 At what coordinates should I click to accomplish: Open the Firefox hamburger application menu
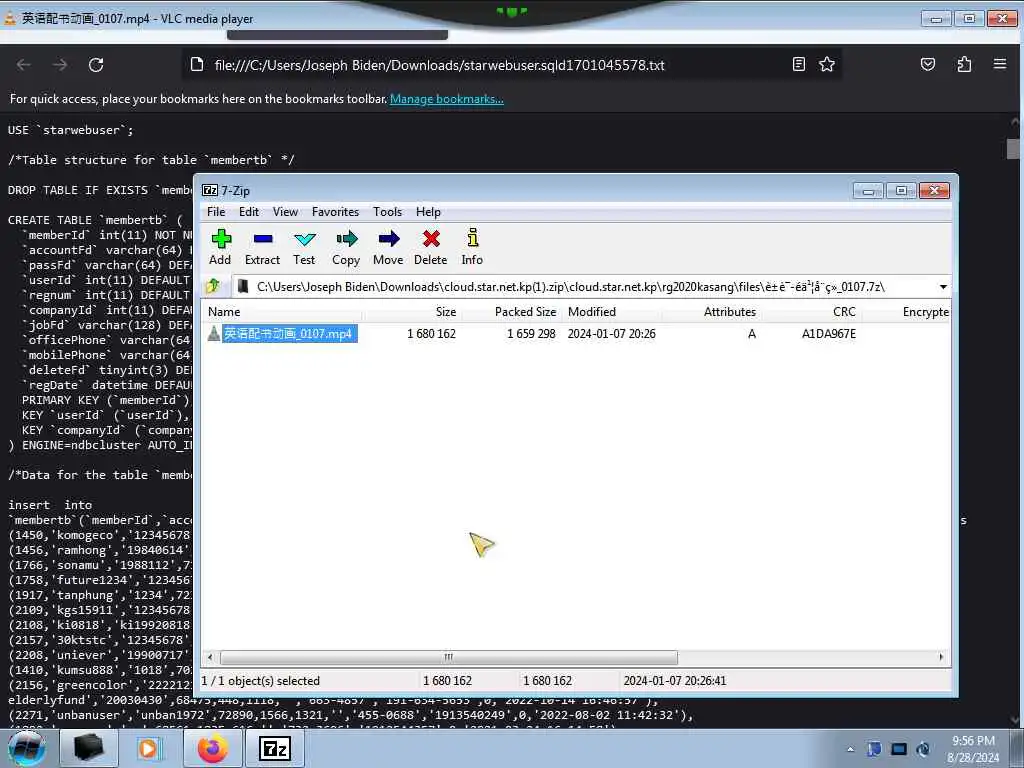1000,64
